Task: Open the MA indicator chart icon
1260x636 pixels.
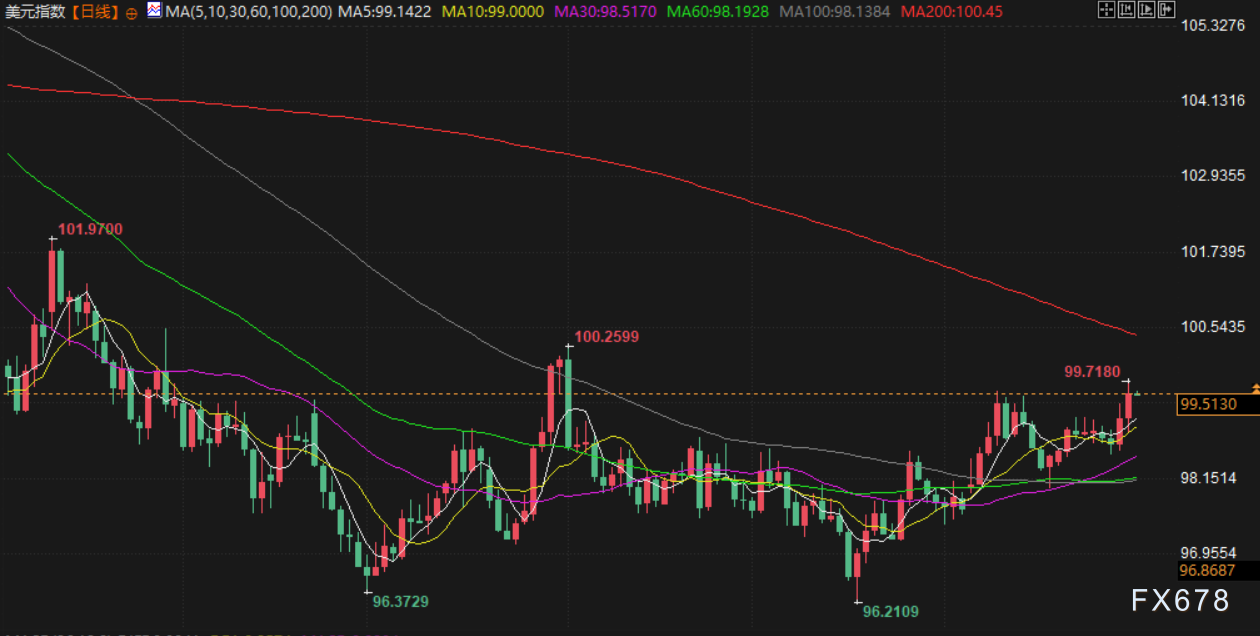Action: point(153,11)
